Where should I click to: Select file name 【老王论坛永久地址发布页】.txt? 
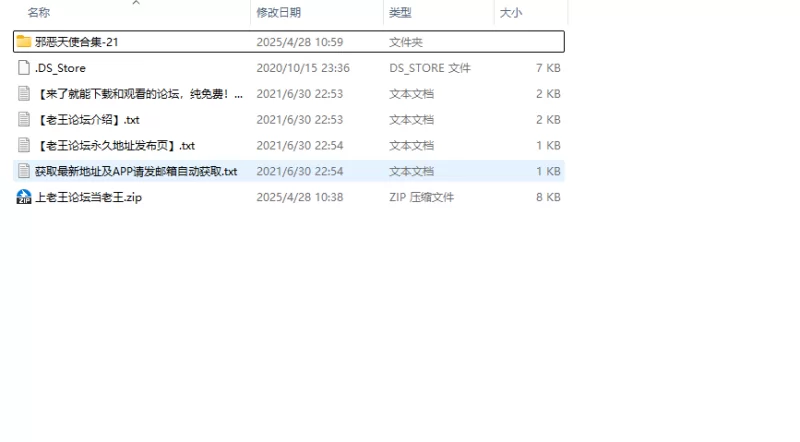tap(115, 145)
